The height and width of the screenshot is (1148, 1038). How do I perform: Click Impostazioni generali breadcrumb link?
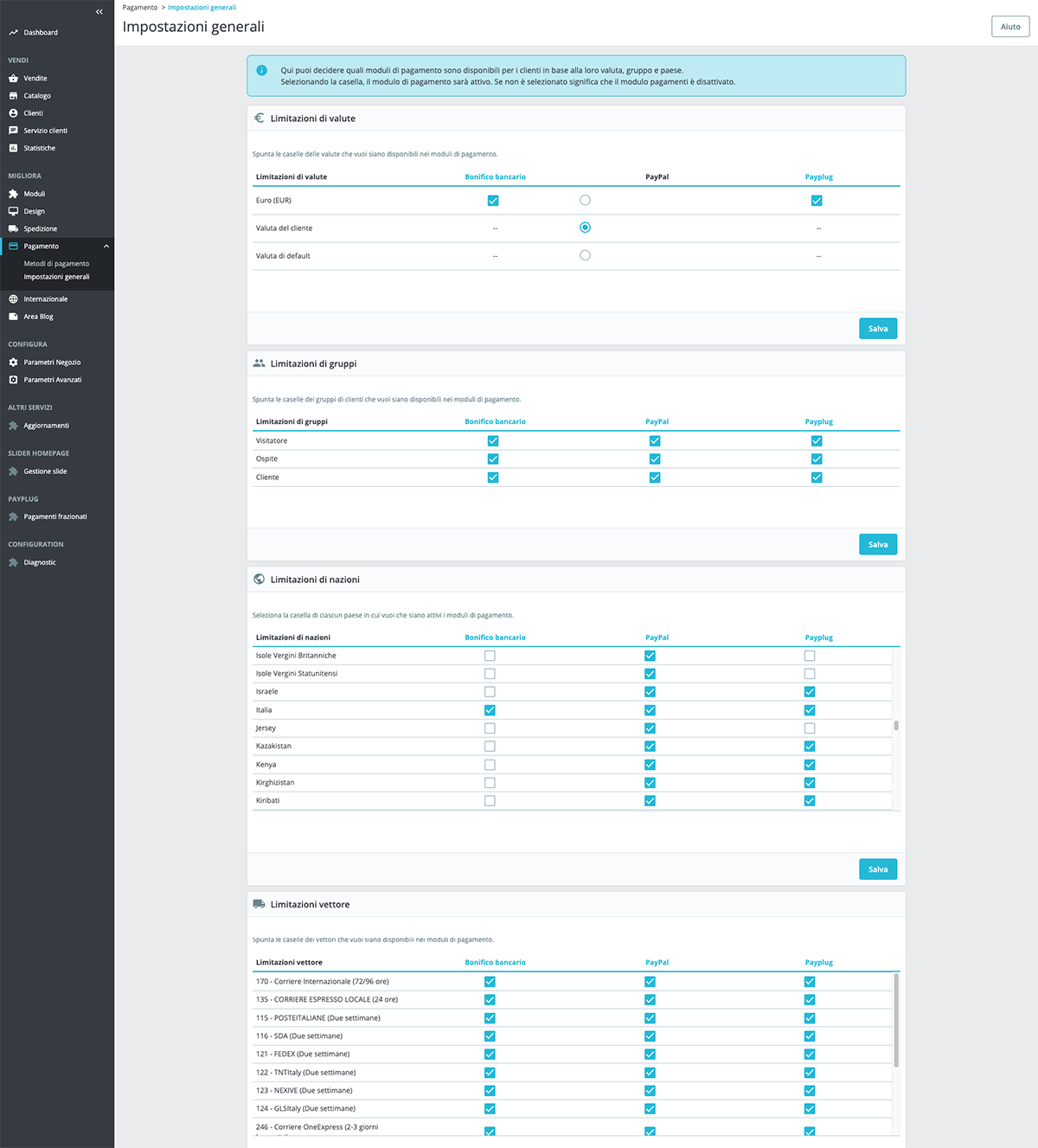202,7
